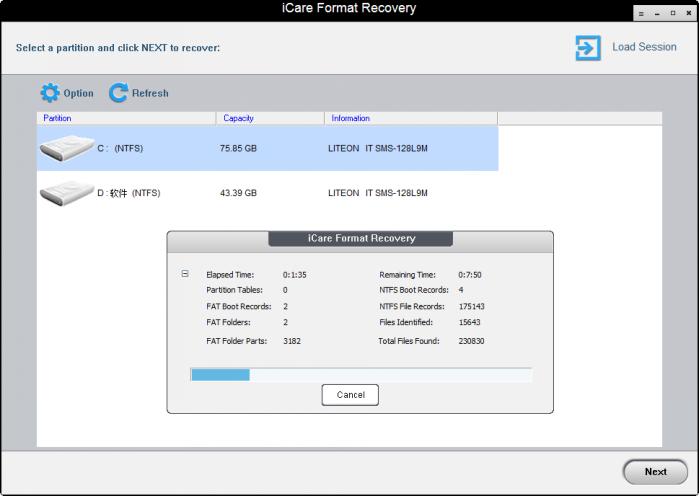The height and width of the screenshot is (496, 699).
Task: Click the Load Session arrow icon
Action: pos(588,48)
